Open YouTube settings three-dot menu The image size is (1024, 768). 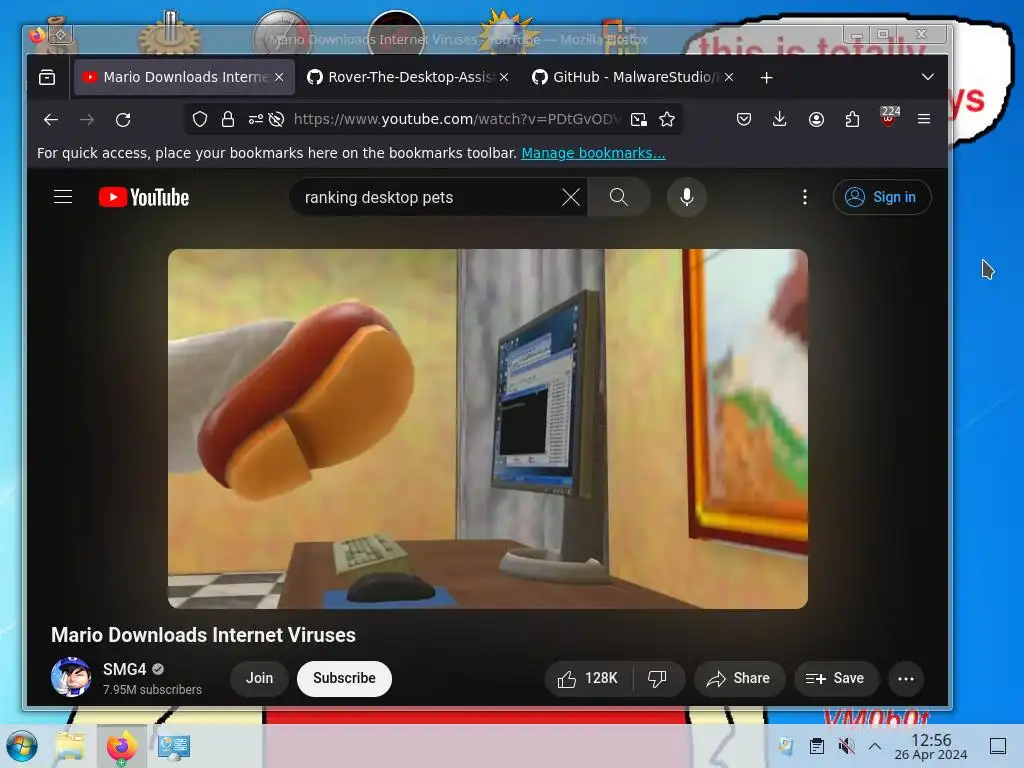coord(805,197)
